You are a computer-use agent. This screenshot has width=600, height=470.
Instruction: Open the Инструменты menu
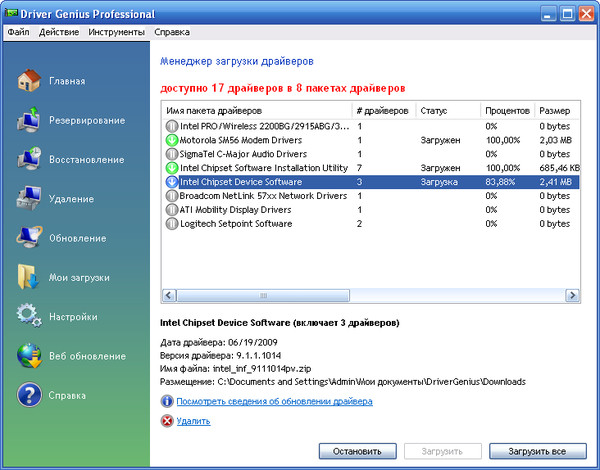116,32
